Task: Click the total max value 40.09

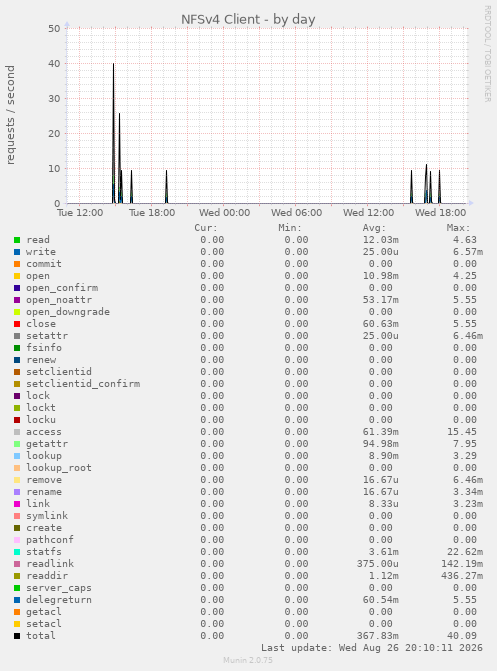Action: click(462, 636)
